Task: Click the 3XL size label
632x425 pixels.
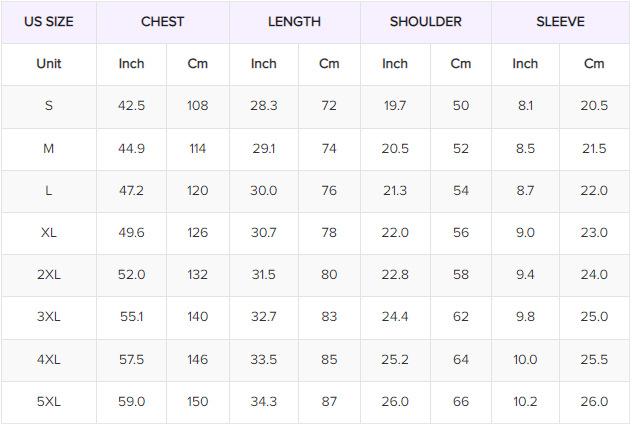Action: pos(48,316)
